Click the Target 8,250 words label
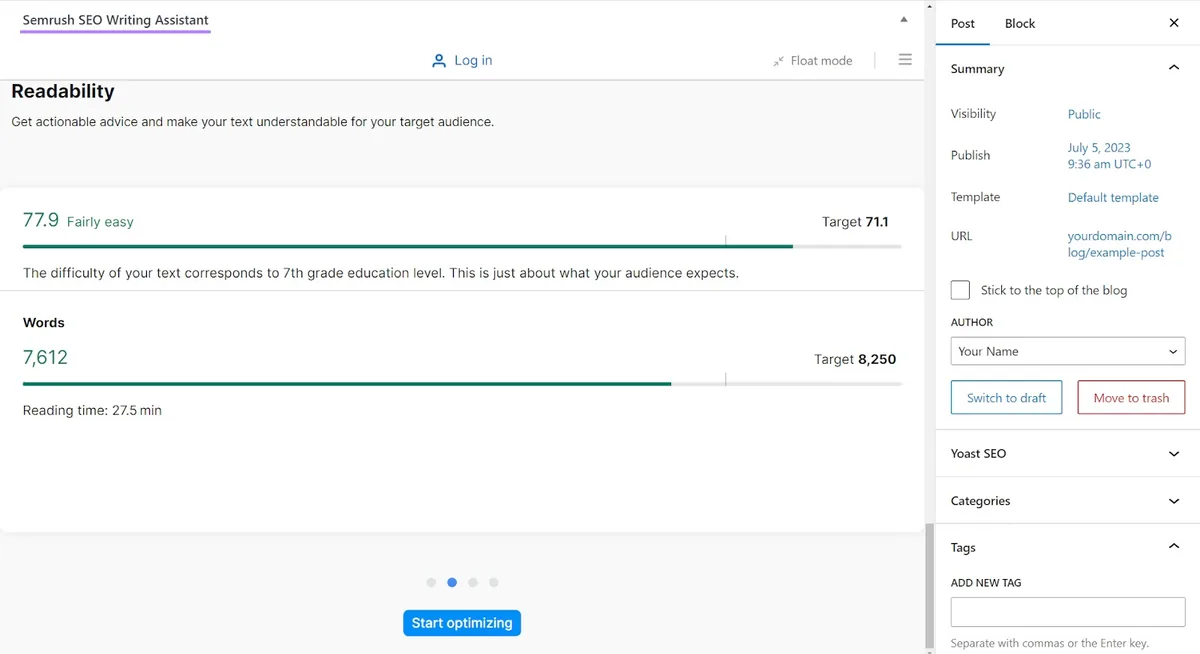This screenshot has width=1200, height=654. (855, 359)
